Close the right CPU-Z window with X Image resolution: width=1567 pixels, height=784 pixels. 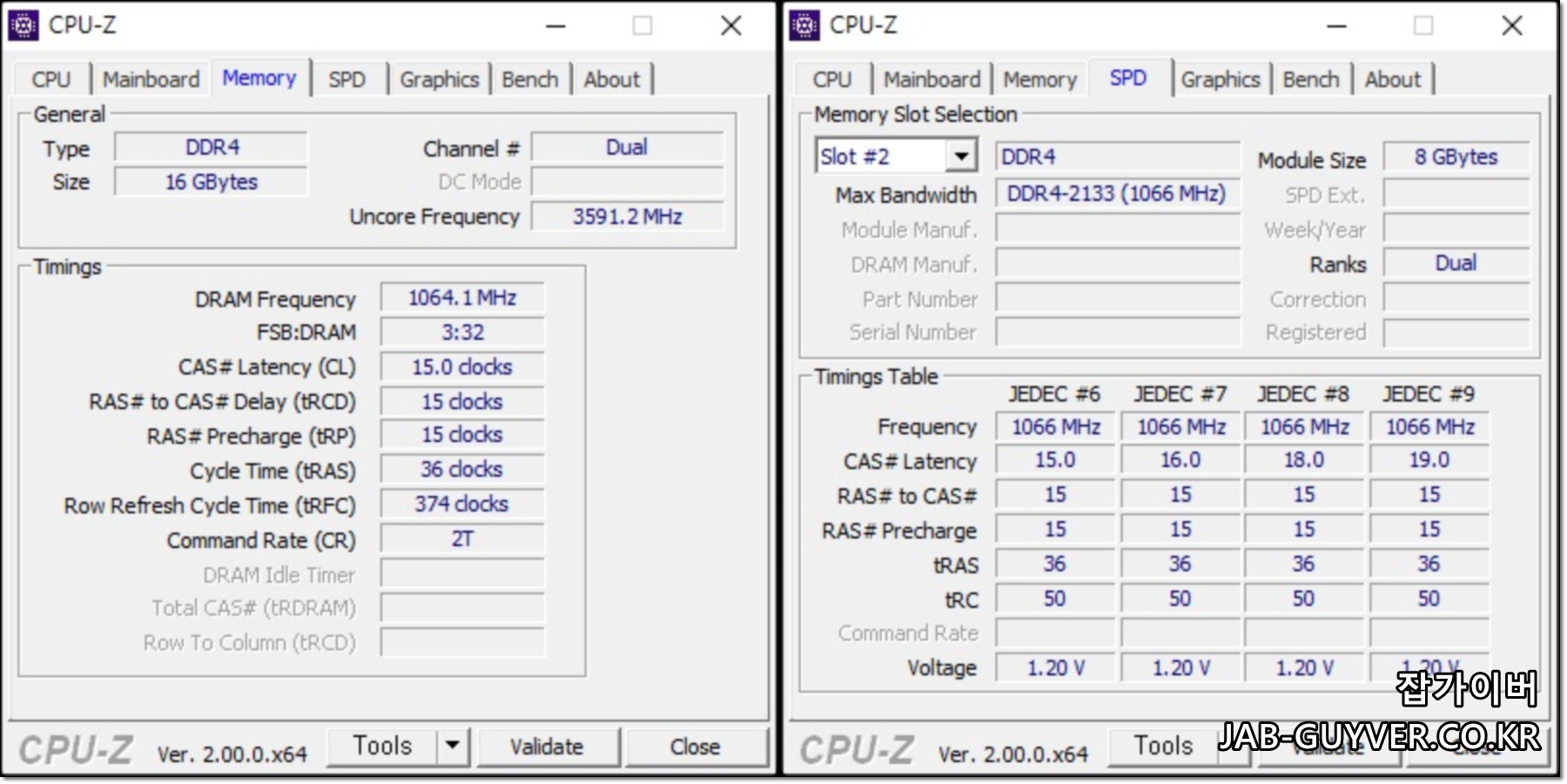[x=1512, y=26]
